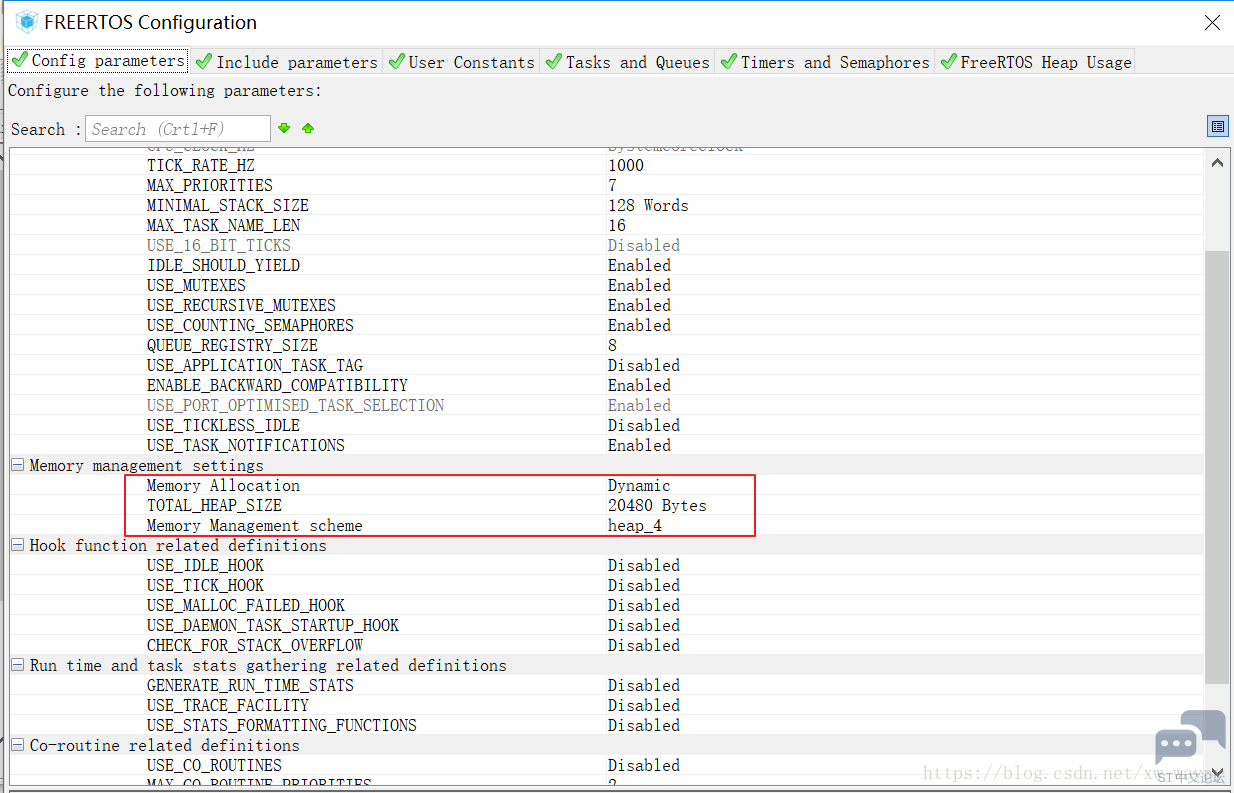Open the FreeRTOS Heap Usage tab
This screenshot has height=793, width=1234.
1035,62
